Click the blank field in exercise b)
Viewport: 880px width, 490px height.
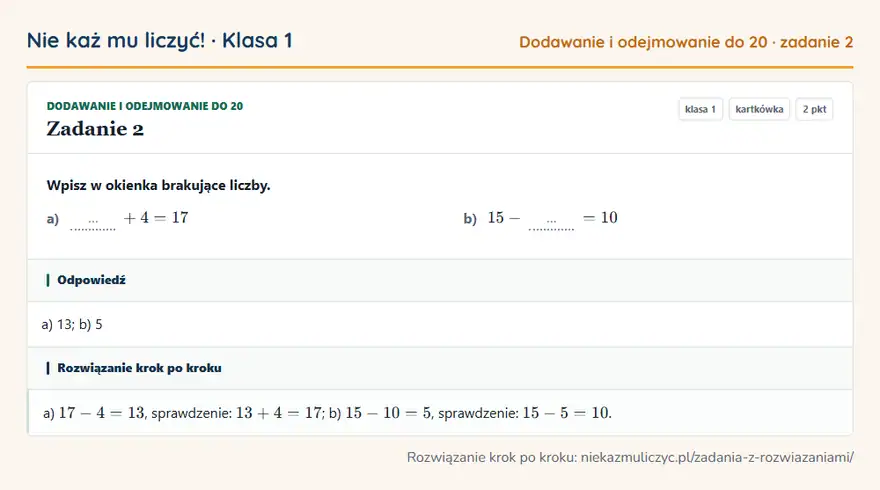pos(551,222)
